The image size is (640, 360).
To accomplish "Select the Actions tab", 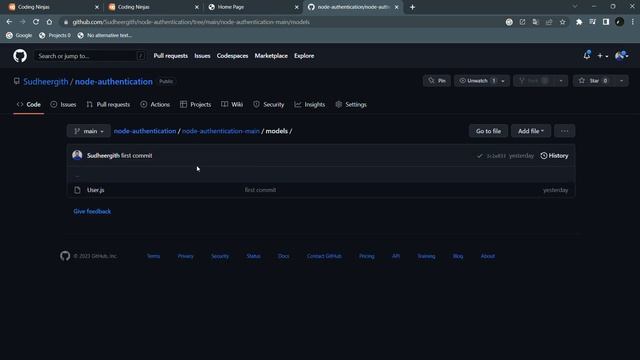I will [155, 104].
